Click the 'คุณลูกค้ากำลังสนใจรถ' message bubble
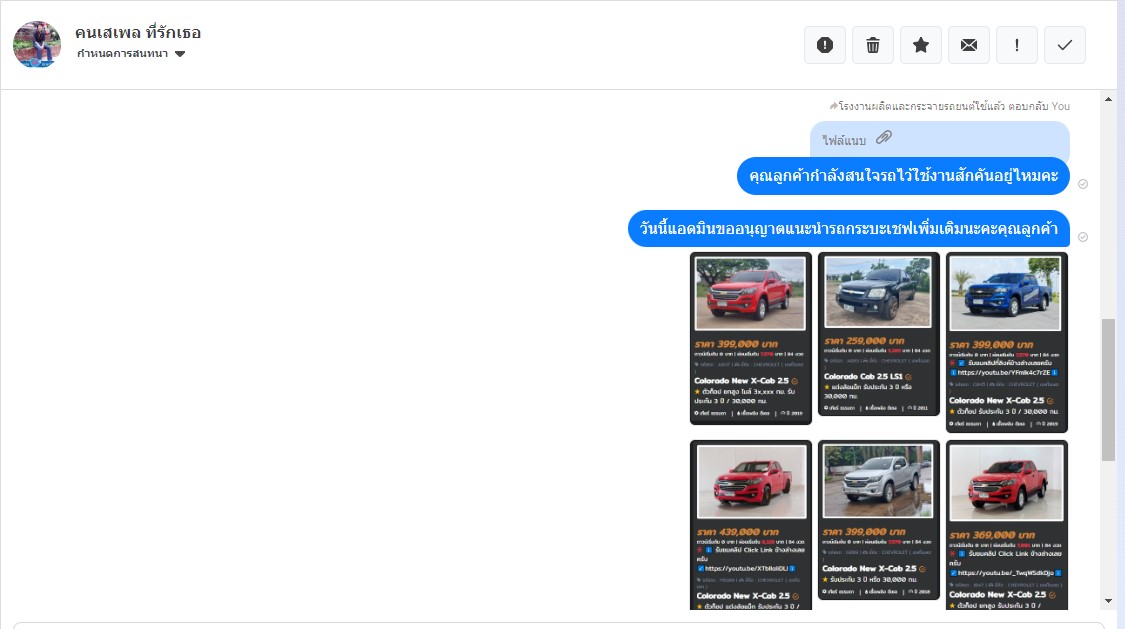This screenshot has width=1125, height=629. pyautogui.click(x=903, y=176)
